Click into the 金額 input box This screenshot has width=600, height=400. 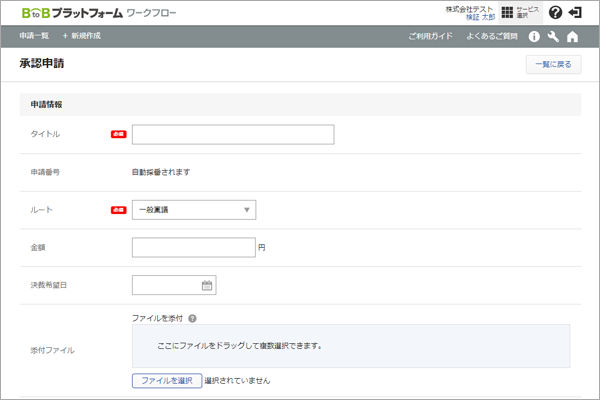click(x=193, y=247)
